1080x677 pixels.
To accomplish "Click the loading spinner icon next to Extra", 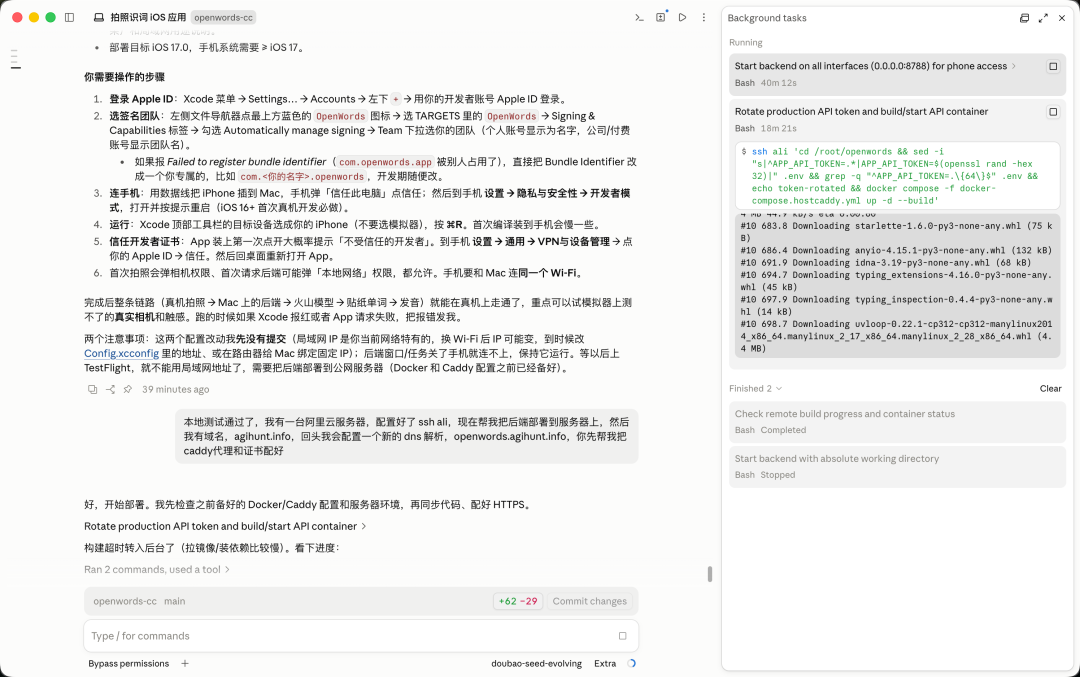I will [x=632, y=663].
